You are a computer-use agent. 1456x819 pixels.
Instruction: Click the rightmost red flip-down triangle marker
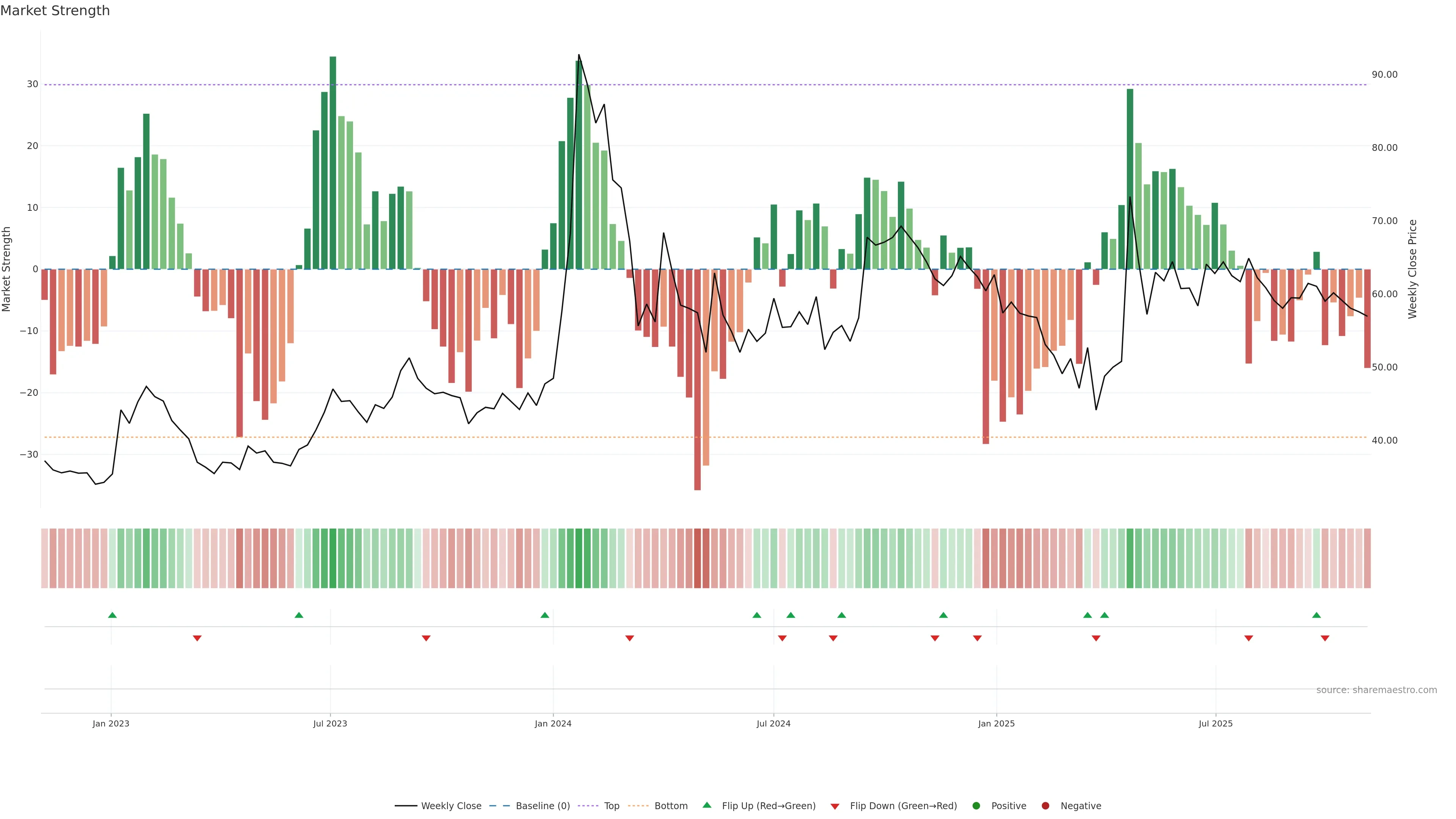[1325, 638]
